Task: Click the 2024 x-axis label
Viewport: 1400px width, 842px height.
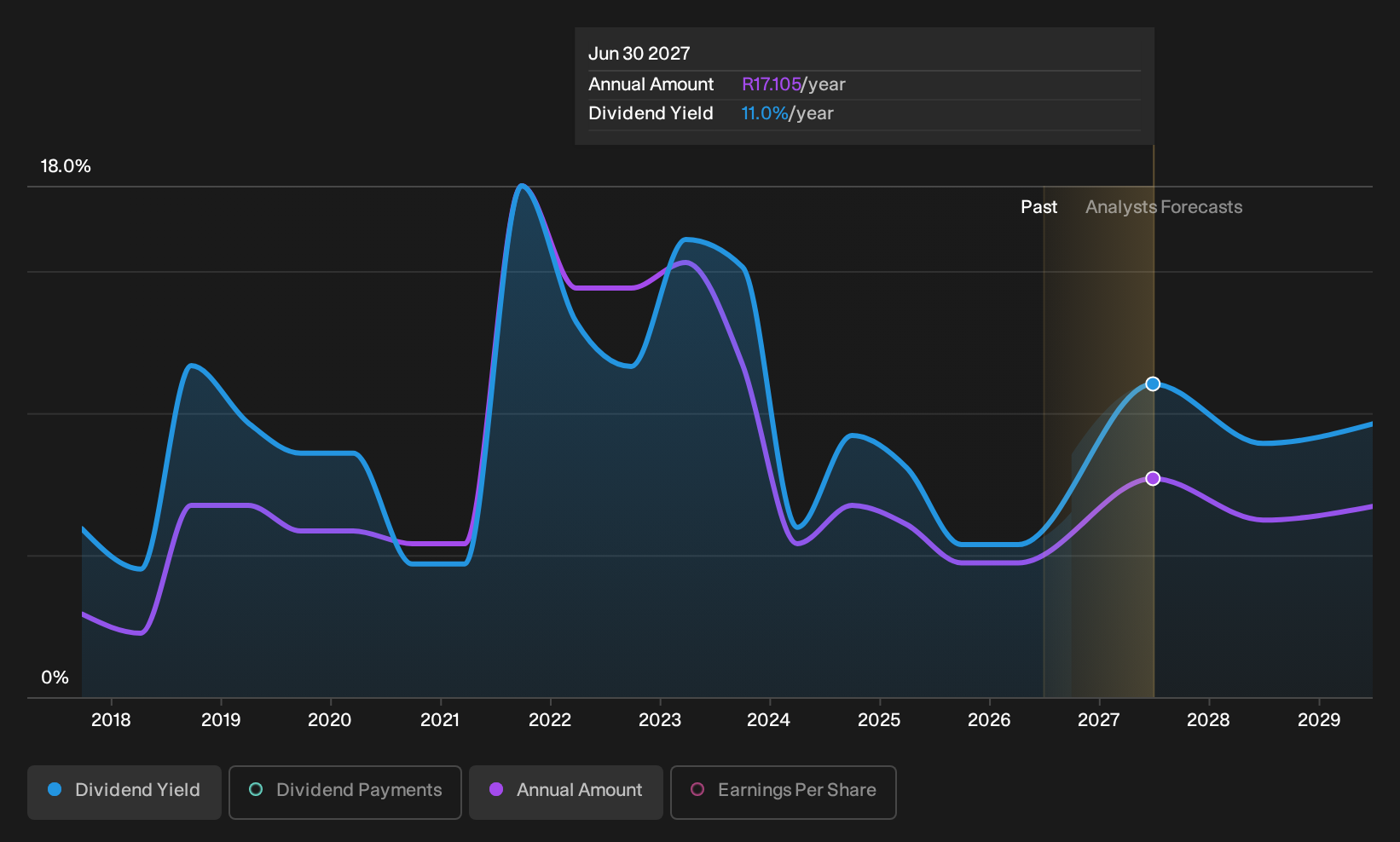Action: click(x=769, y=720)
